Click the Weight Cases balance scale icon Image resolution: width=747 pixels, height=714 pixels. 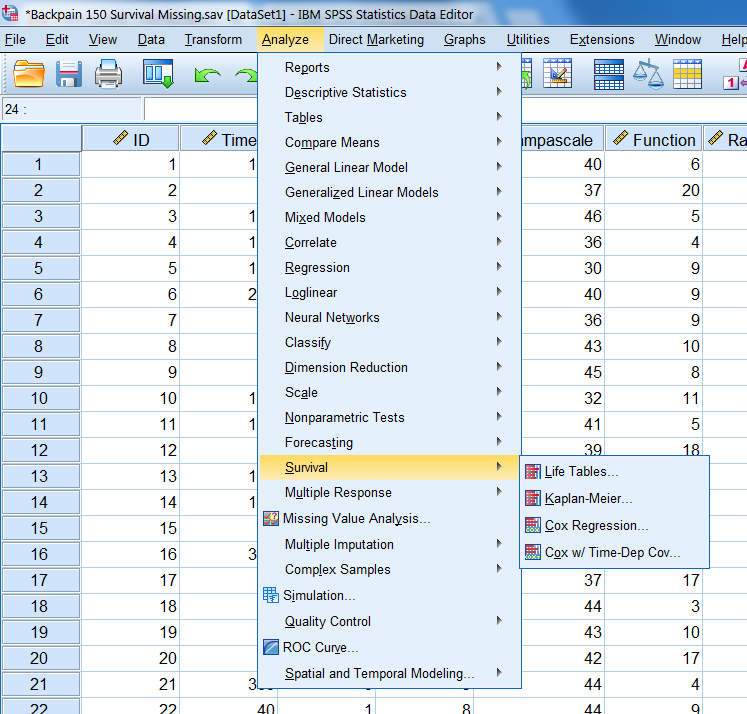click(648, 74)
